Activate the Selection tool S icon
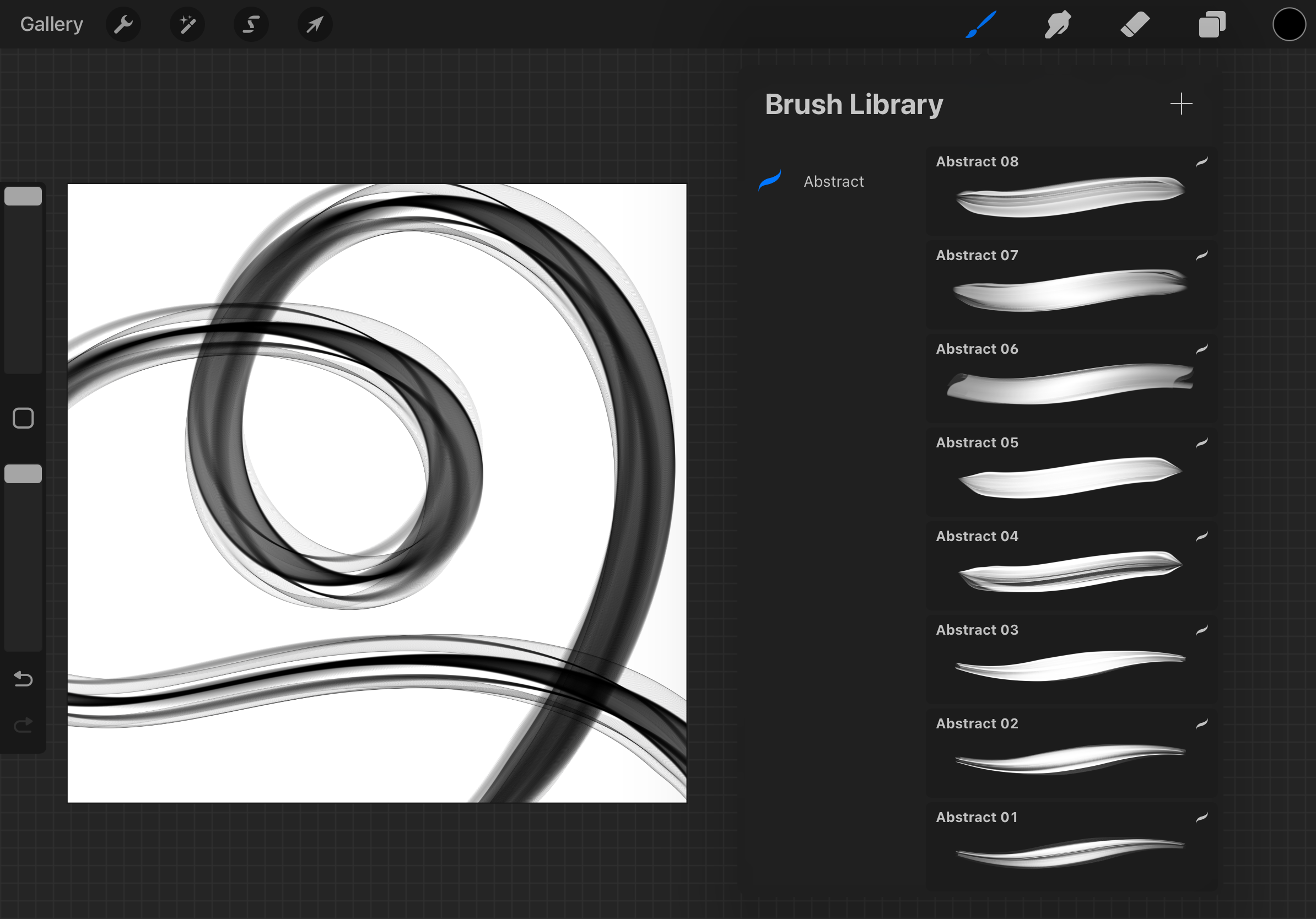 point(251,25)
